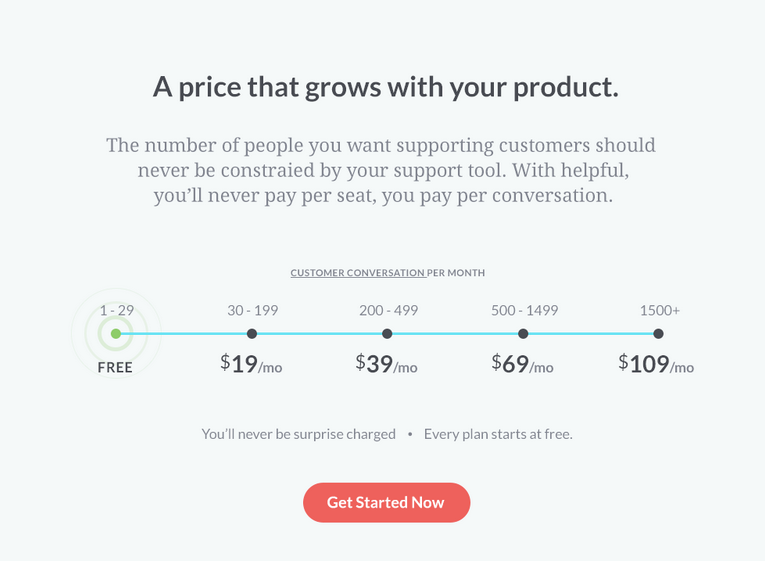Image resolution: width=765 pixels, height=561 pixels.
Task: Click the $39/mo price text
Action: tap(386, 364)
